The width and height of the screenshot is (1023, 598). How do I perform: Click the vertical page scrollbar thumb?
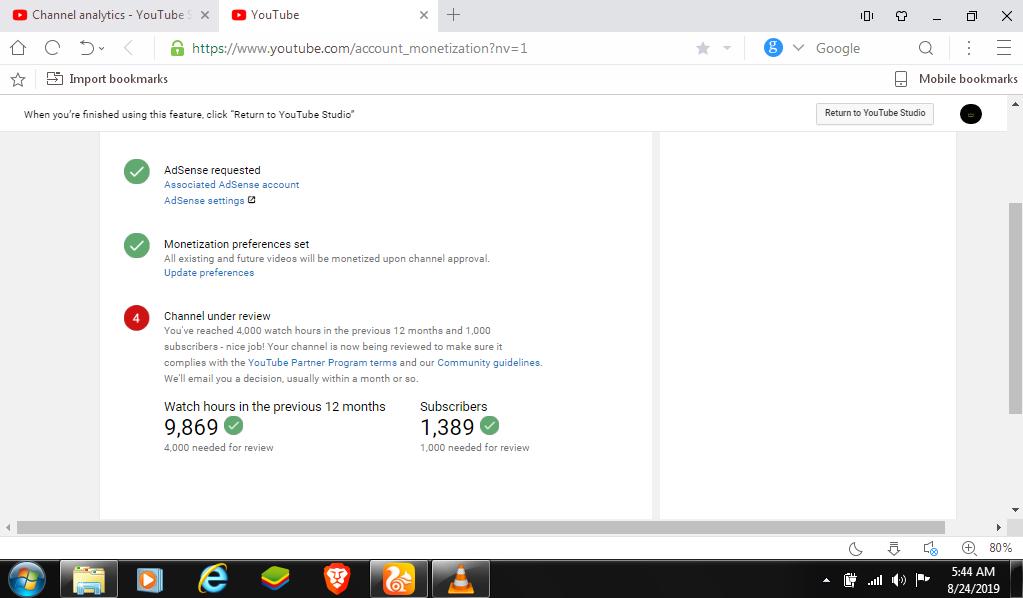pyautogui.click(x=1015, y=308)
